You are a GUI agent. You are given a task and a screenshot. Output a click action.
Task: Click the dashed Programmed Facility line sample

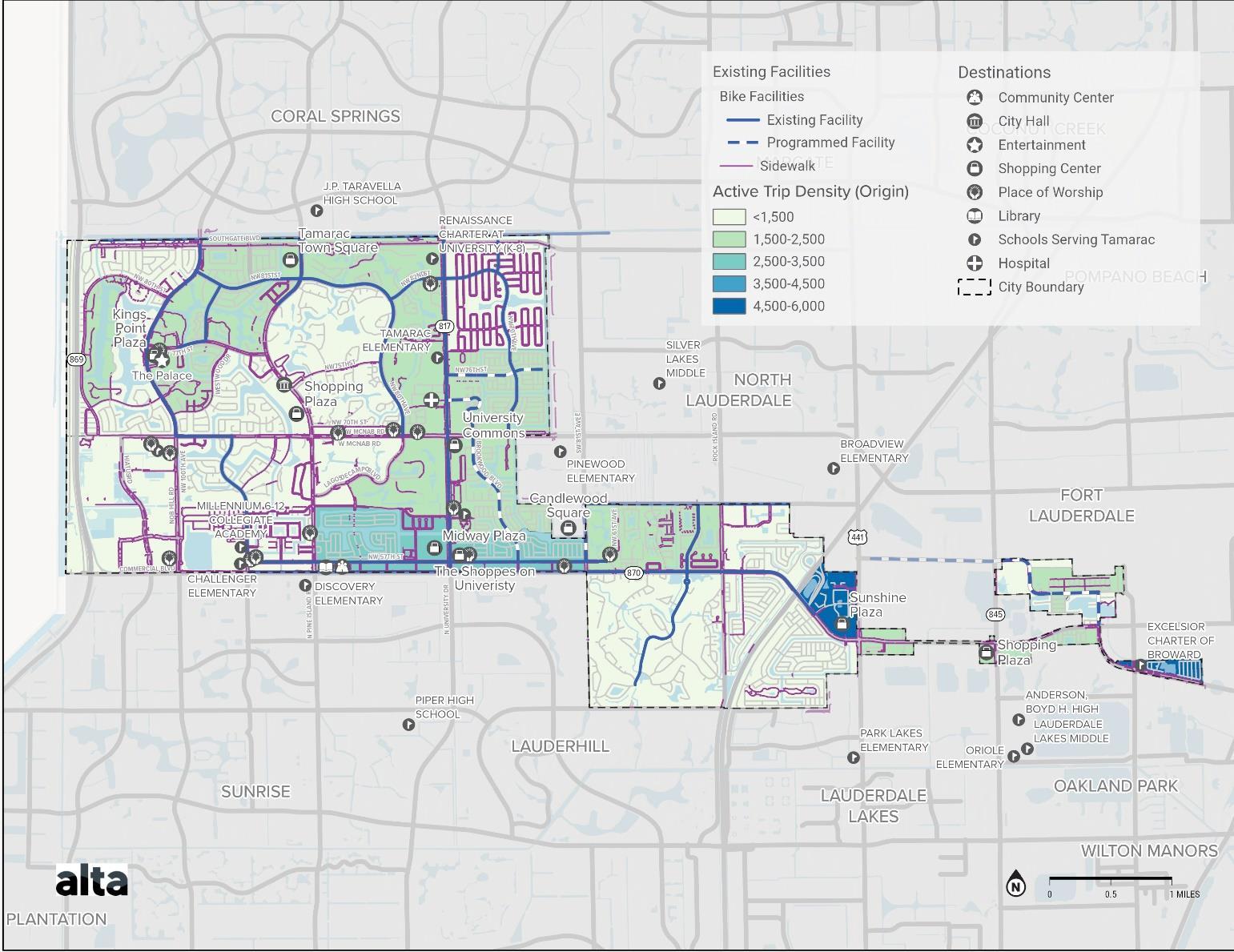point(742,143)
